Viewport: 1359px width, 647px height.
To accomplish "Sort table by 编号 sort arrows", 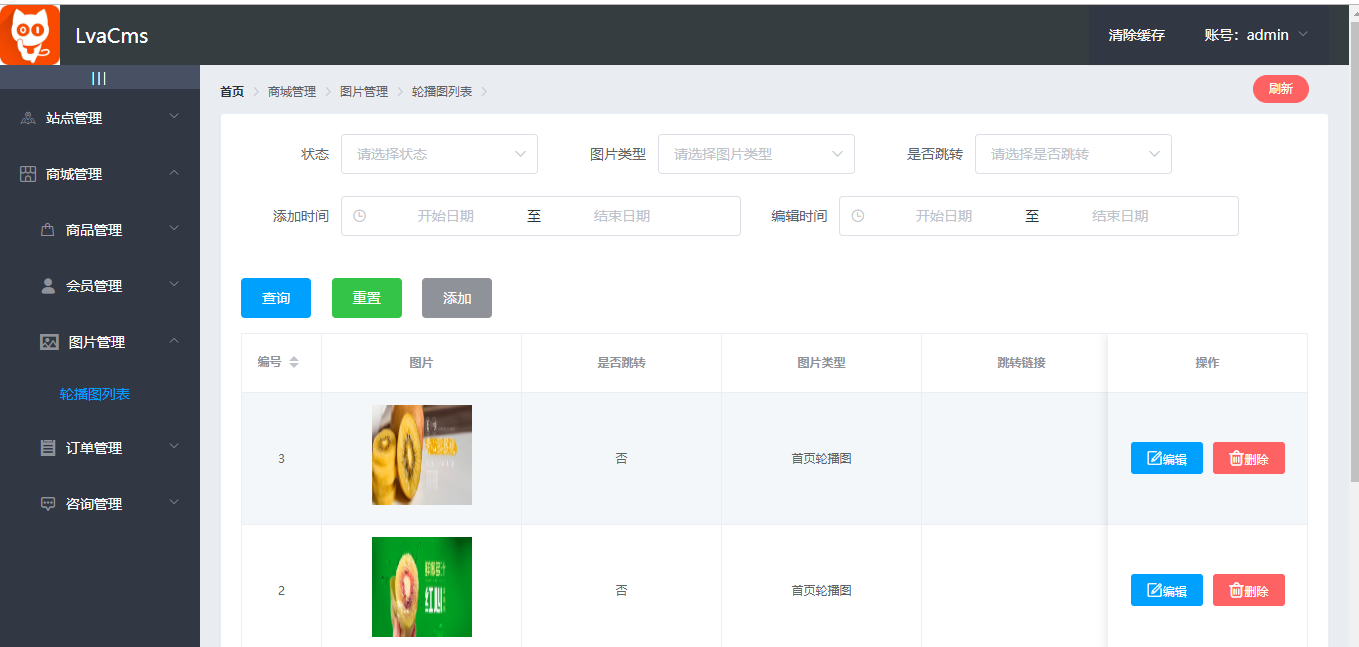I will coord(294,362).
